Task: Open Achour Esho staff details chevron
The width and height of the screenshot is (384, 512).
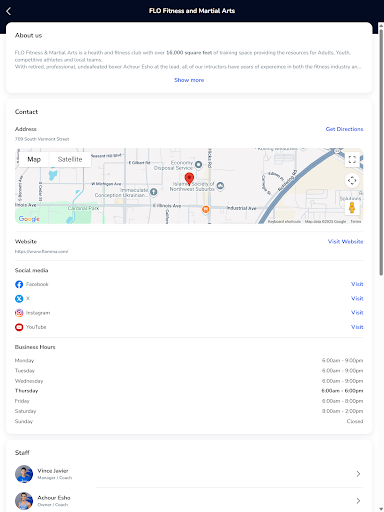Action: tap(358, 501)
